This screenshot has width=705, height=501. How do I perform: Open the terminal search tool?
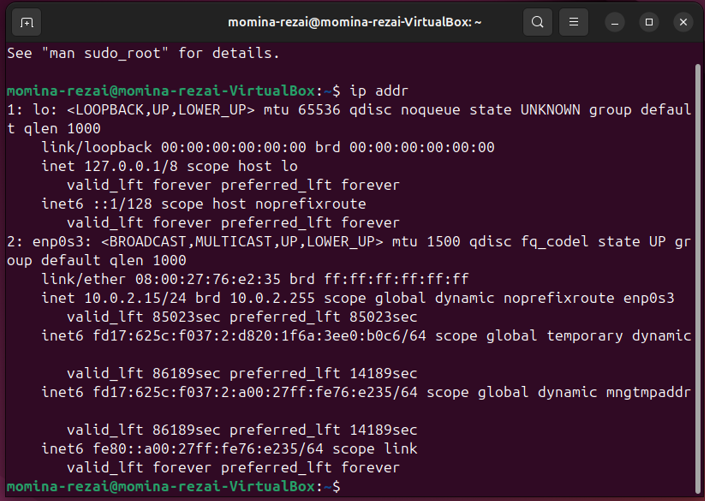tap(537, 22)
